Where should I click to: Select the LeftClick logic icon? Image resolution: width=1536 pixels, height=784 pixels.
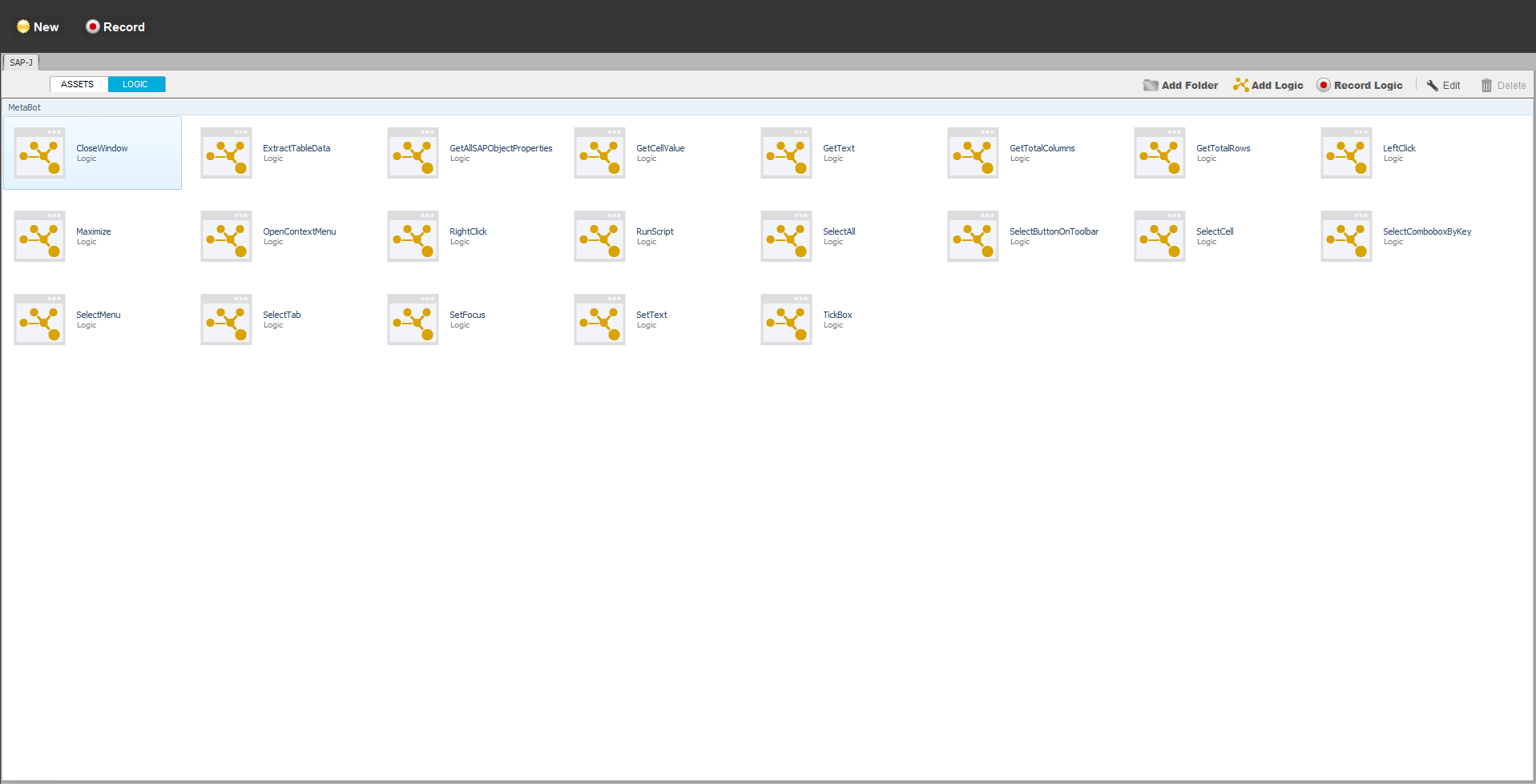(1346, 153)
